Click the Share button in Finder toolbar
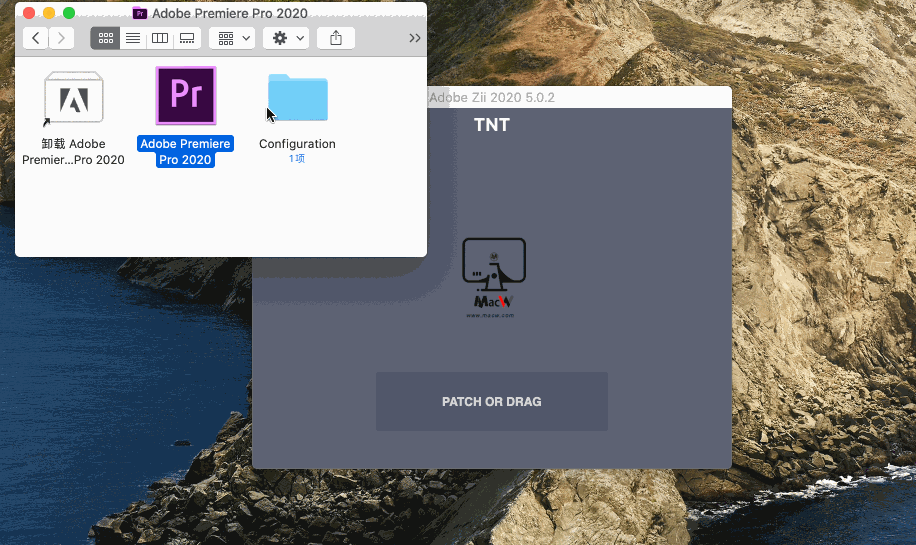The width and height of the screenshot is (916, 545). 336,38
